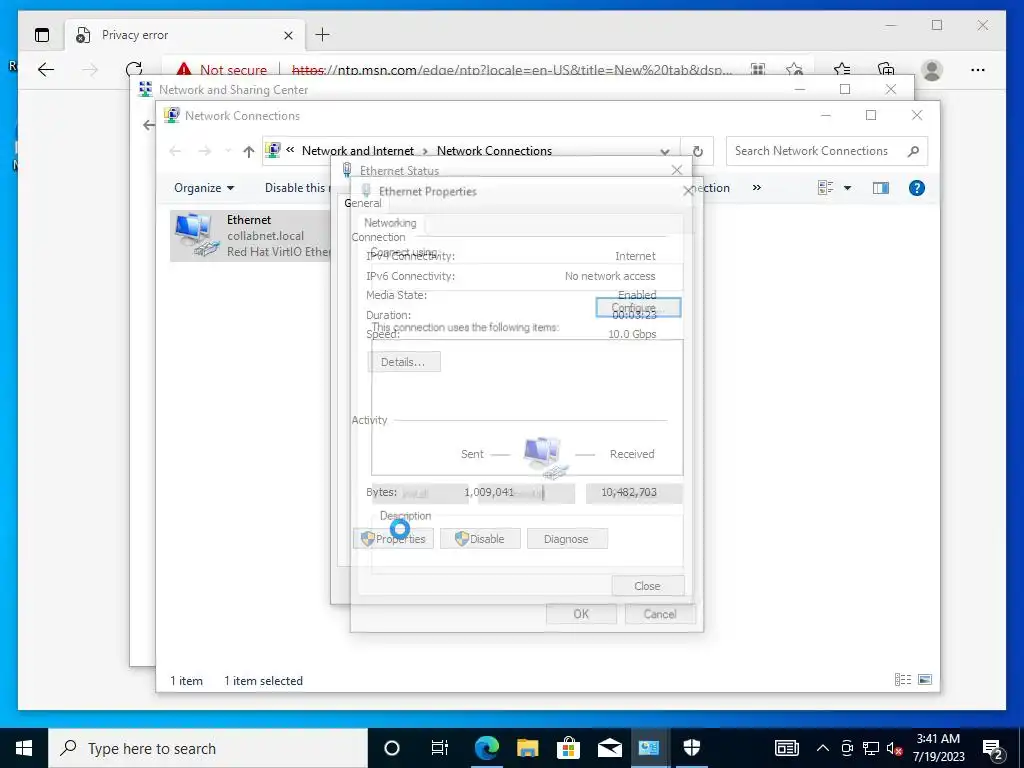The image size is (1024, 768).
Task: Click the Edge profile avatar icon
Action: point(932,70)
